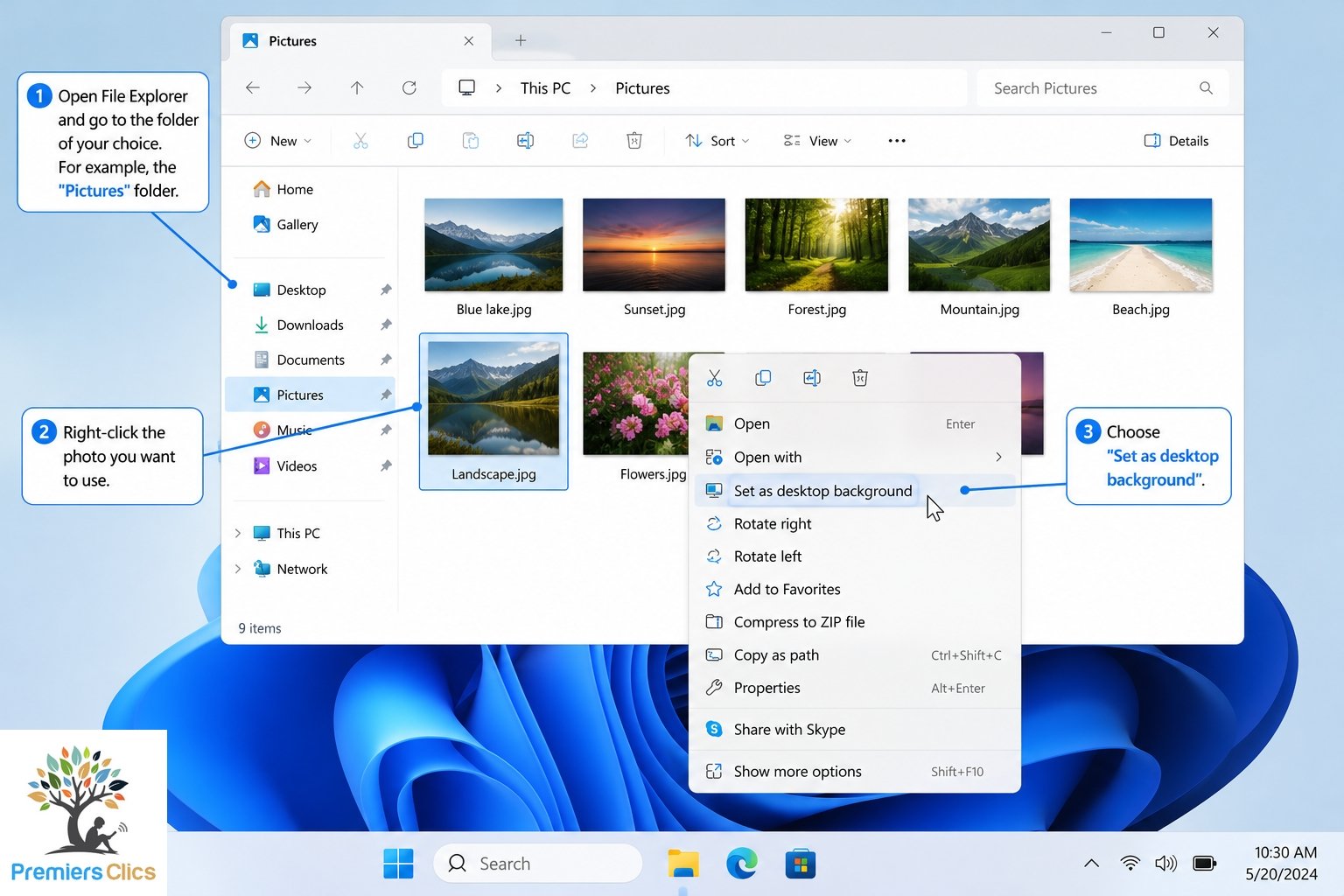Click Copy icon in the context menu
Screen dimensions: 1344x896
(x=763, y=378)
